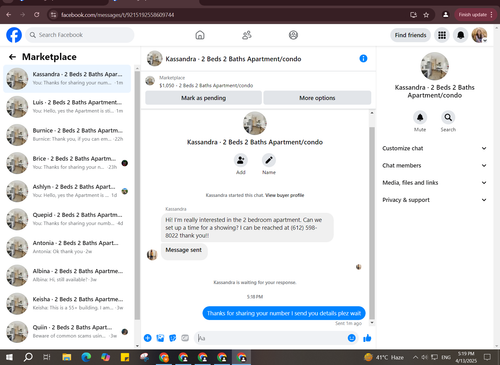Go back using Marketplace arrow

(x=12, y=57)
